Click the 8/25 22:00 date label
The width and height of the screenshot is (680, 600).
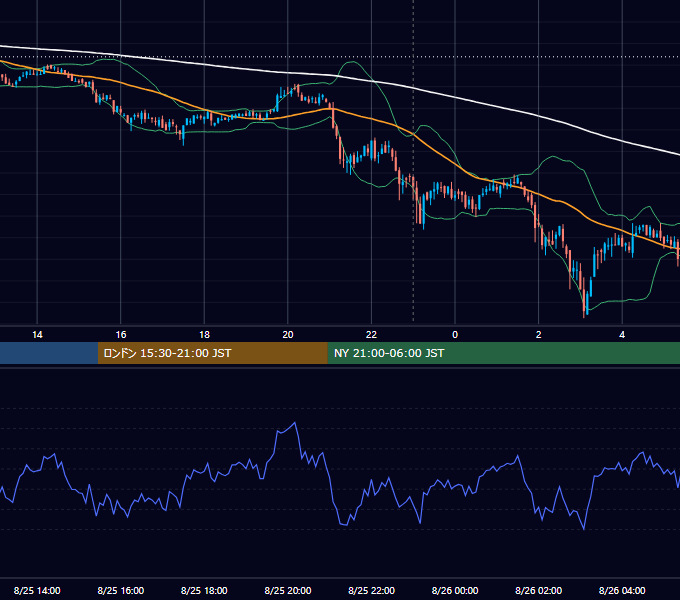pos(372,590)
